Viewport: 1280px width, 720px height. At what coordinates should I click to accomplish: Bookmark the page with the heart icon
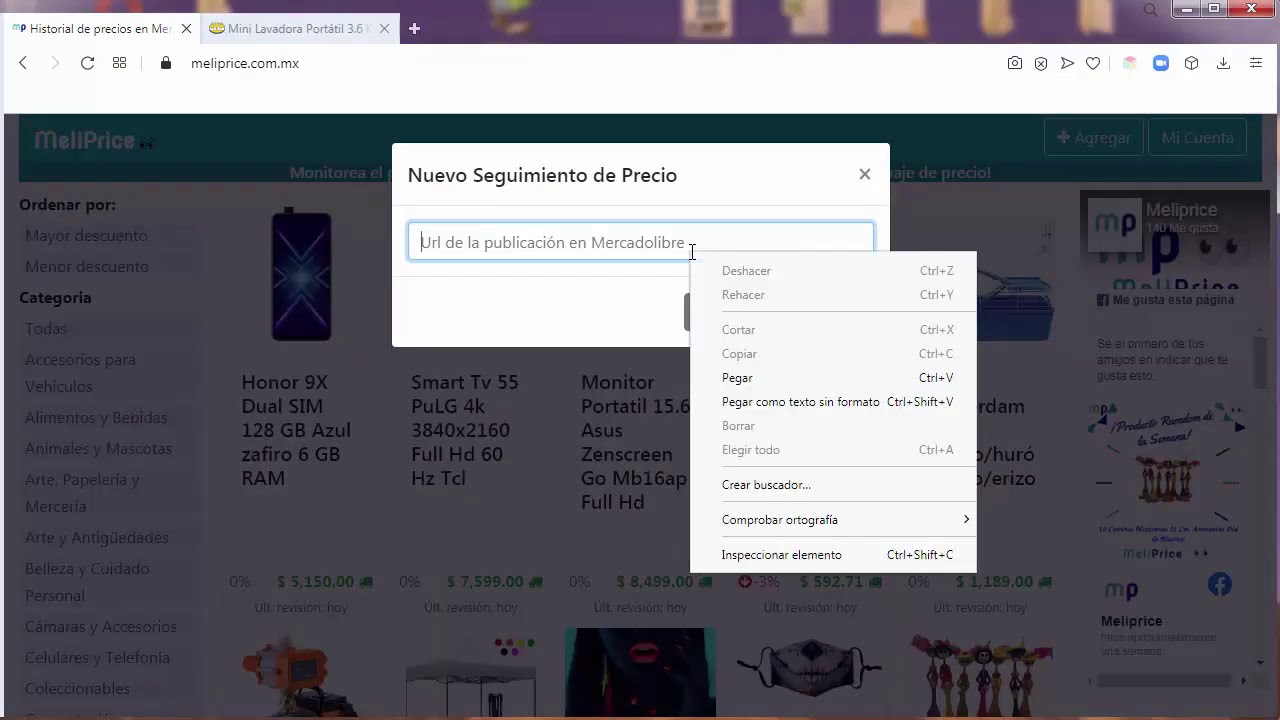point(1093,63)
